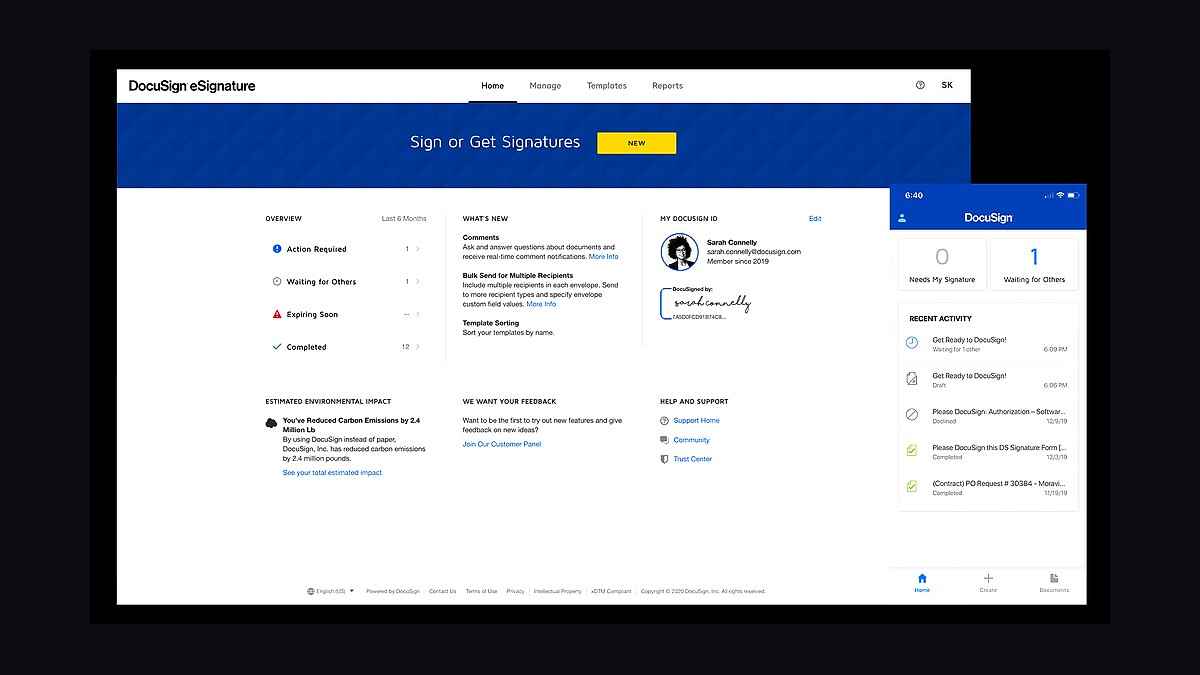Open the Last 6 Months overview period

click(x=404, y=218)
